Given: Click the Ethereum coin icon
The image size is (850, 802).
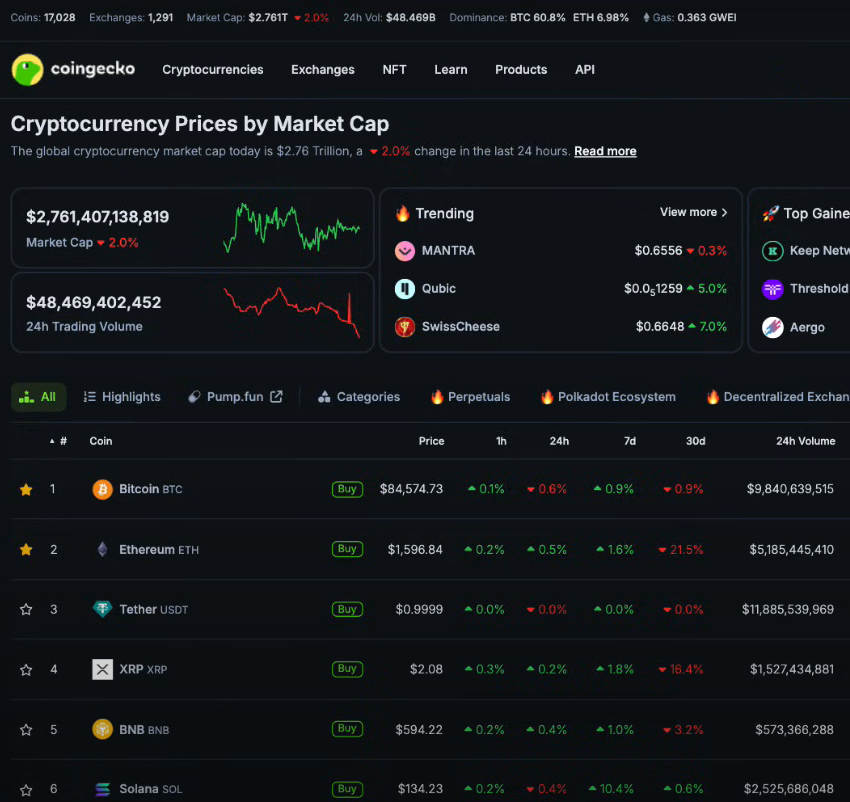Looking at the screenshot, I should click(x=102, y=549).
